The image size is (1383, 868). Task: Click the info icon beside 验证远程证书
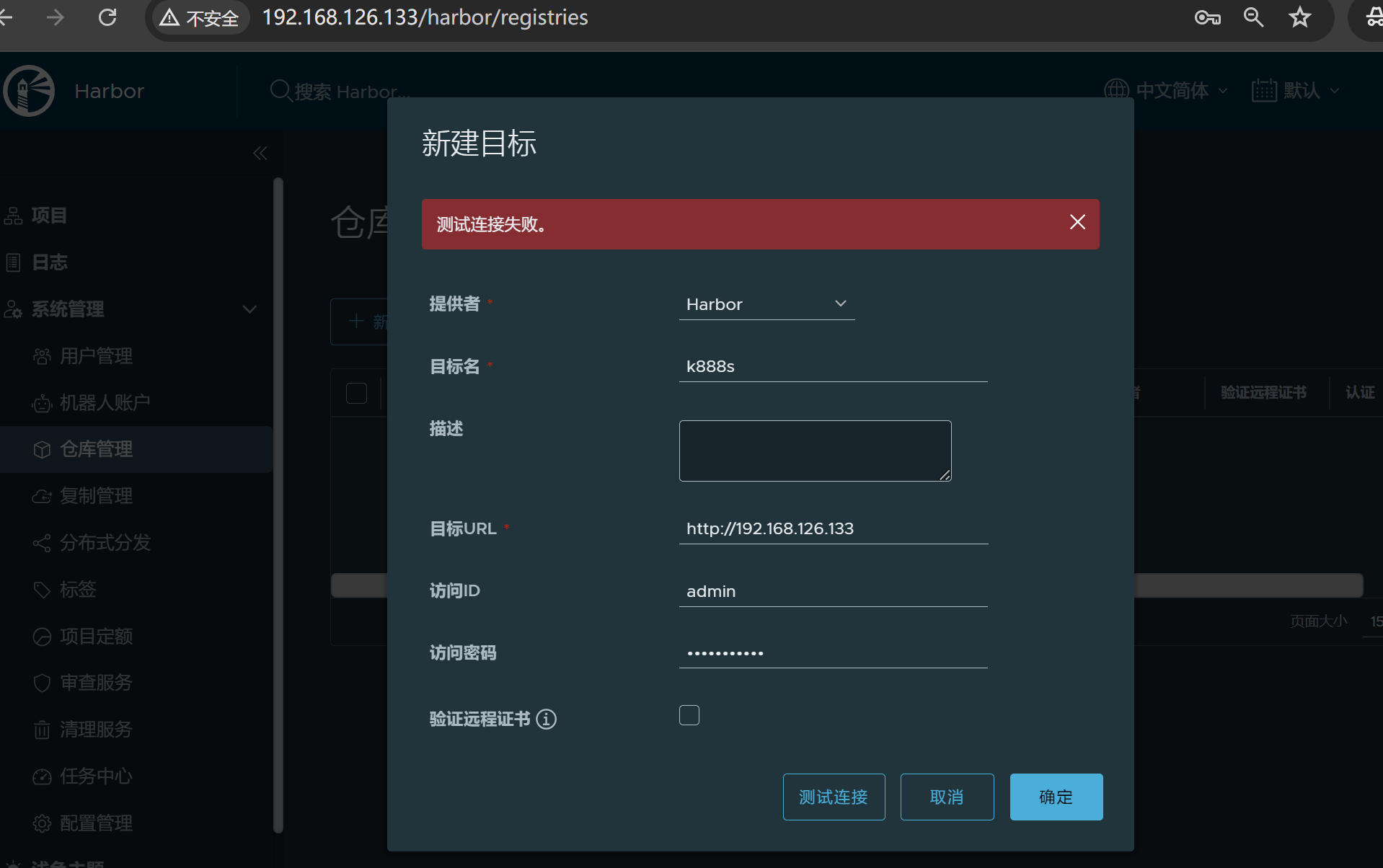tap(546, 719)
